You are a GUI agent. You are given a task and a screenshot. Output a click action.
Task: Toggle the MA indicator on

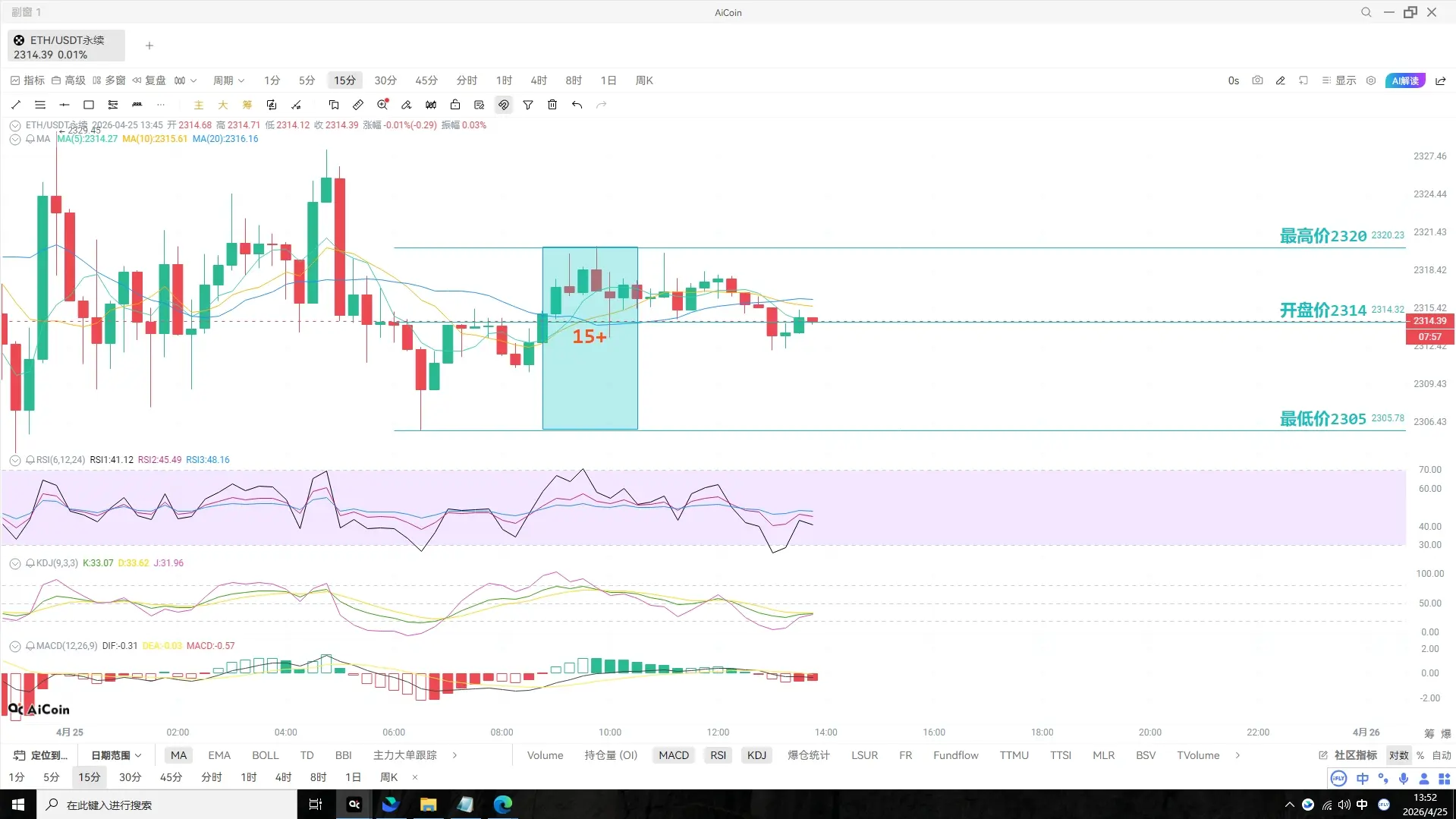178,755
